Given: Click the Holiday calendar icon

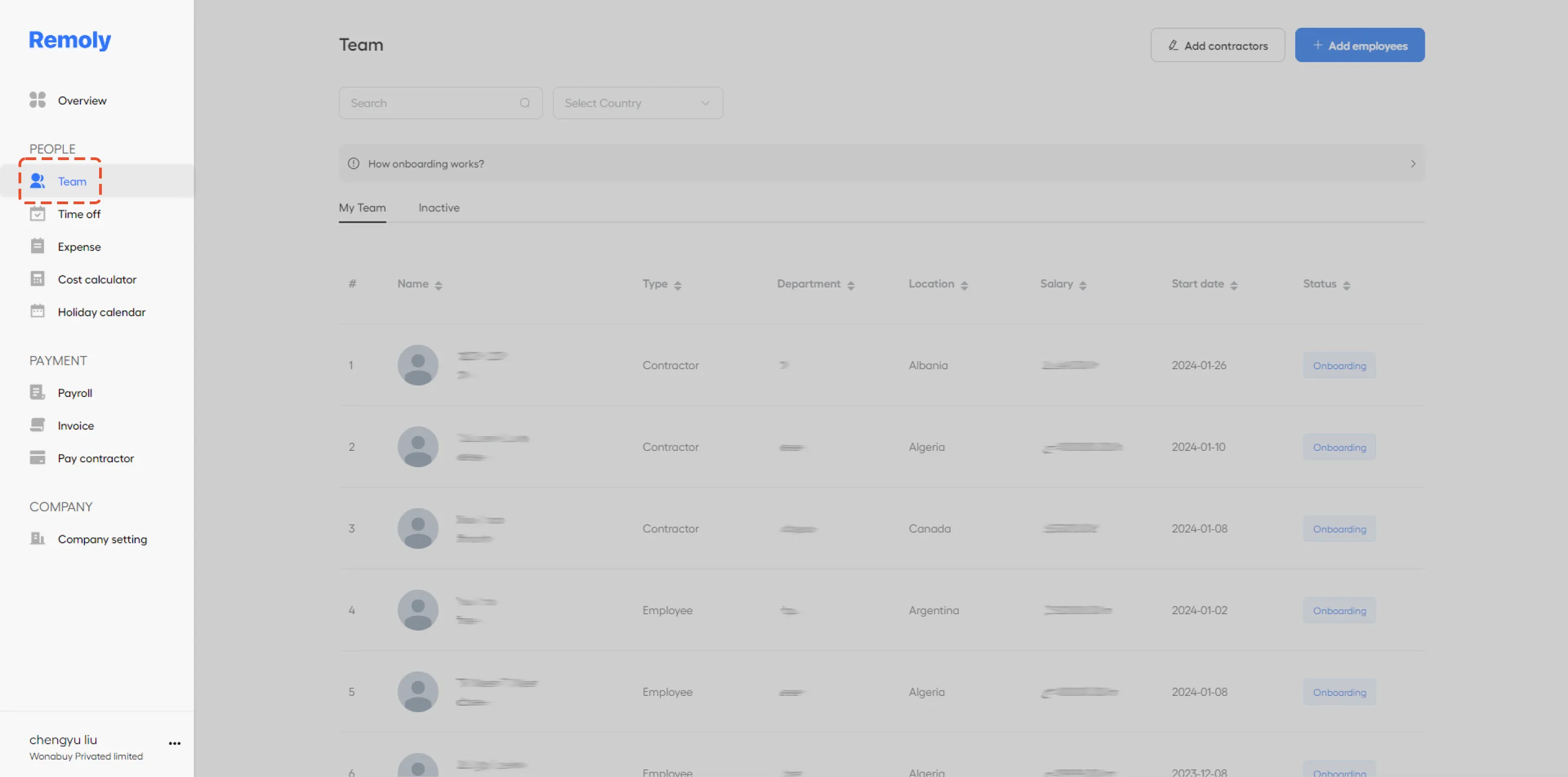Looking at the screenshot, I should [x=38, y=311].
